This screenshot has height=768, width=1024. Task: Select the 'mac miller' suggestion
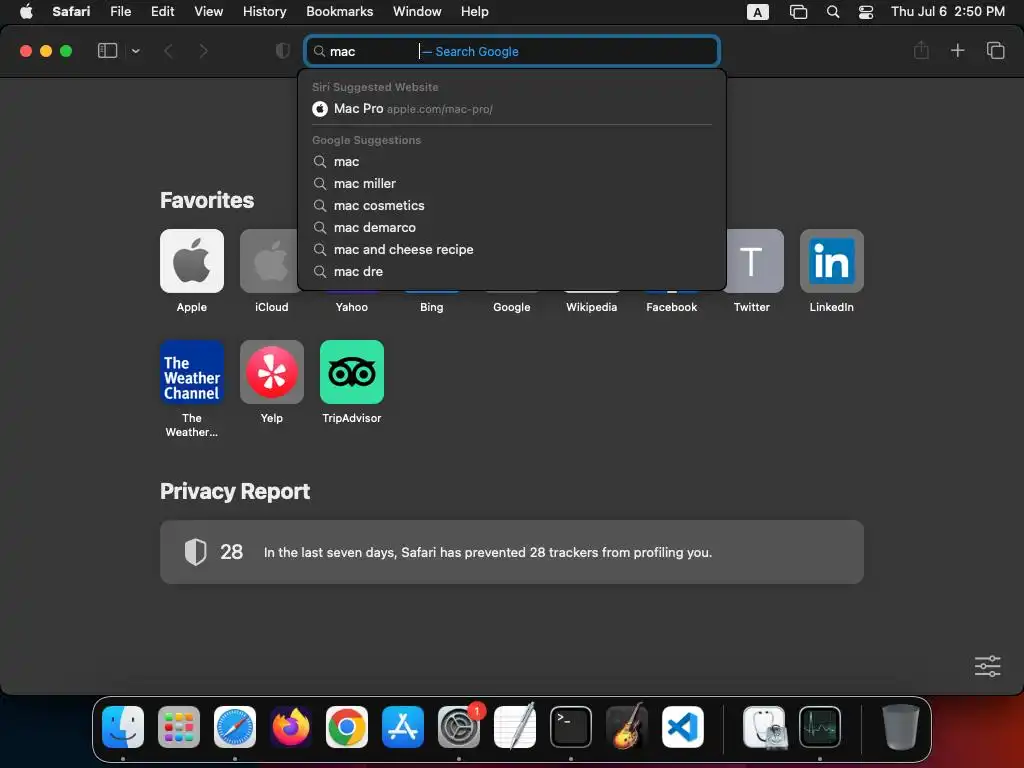(x=512, y=184)
